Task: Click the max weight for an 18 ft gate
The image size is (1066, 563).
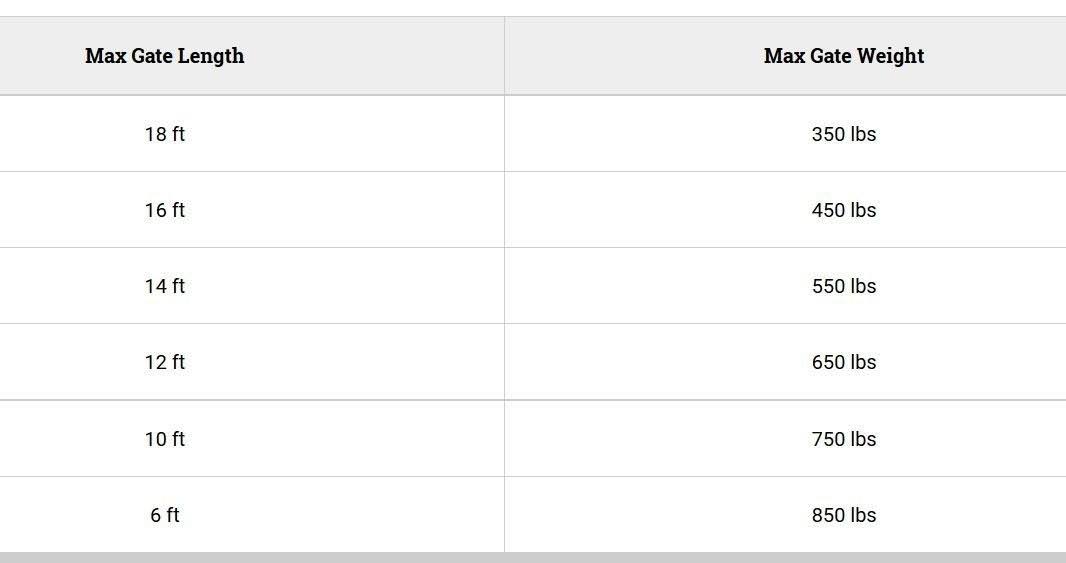Action: click(x=843, y=134)
